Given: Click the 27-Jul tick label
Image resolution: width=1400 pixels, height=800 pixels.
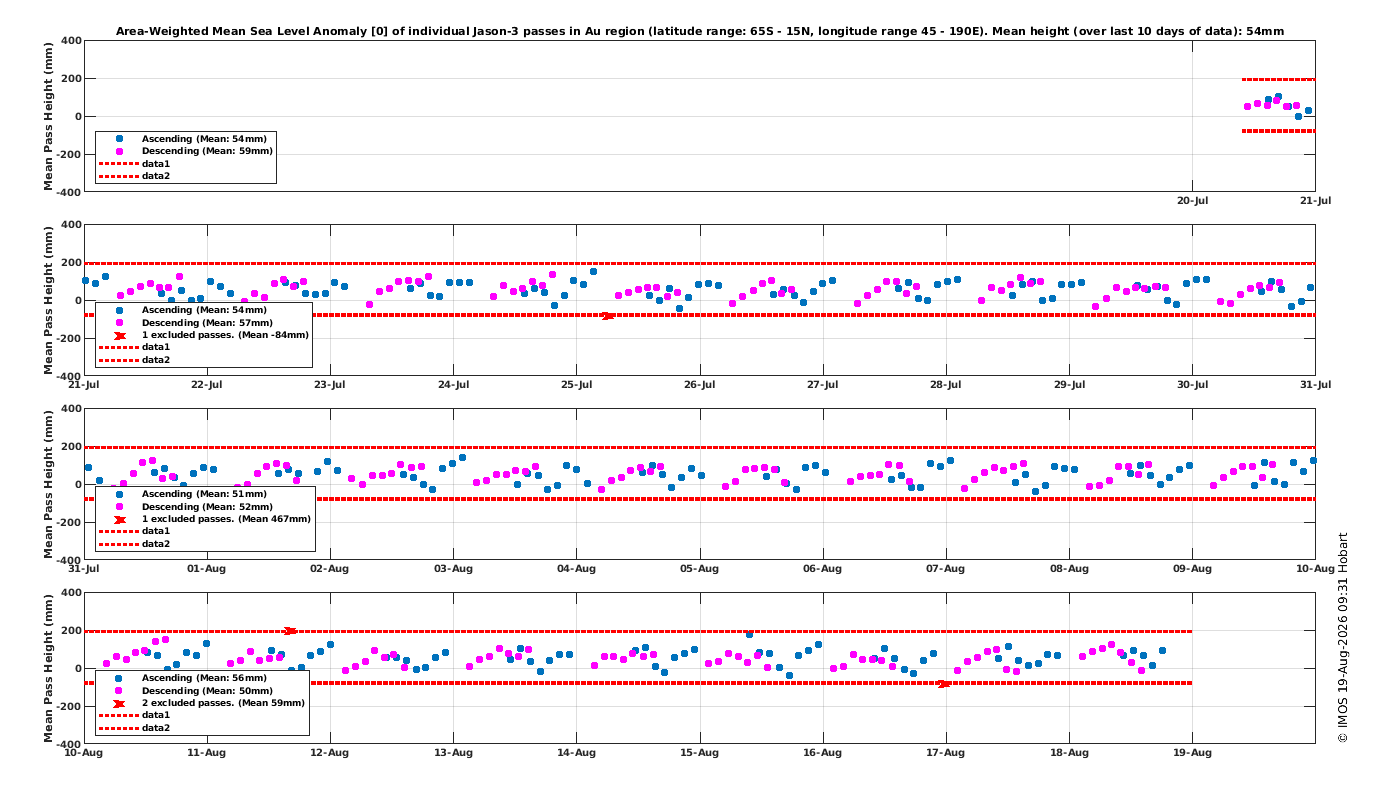Looking at the screenshot, I should [x=823, y=385].
